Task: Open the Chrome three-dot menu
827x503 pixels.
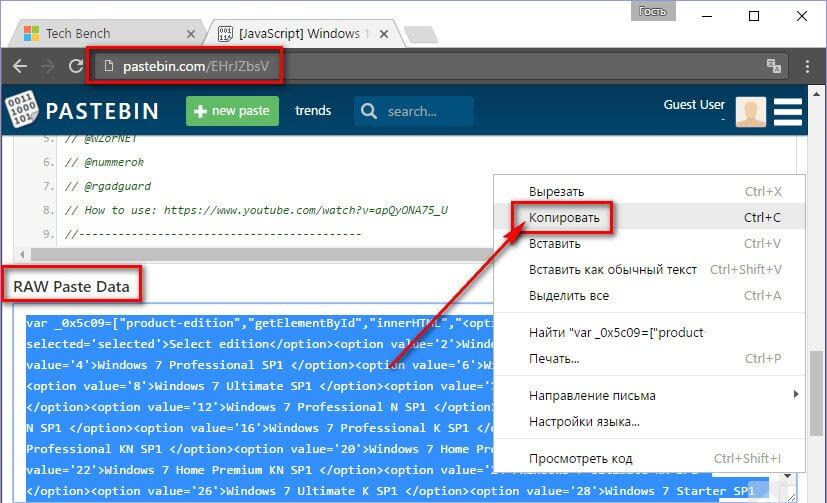Action: 807,66
